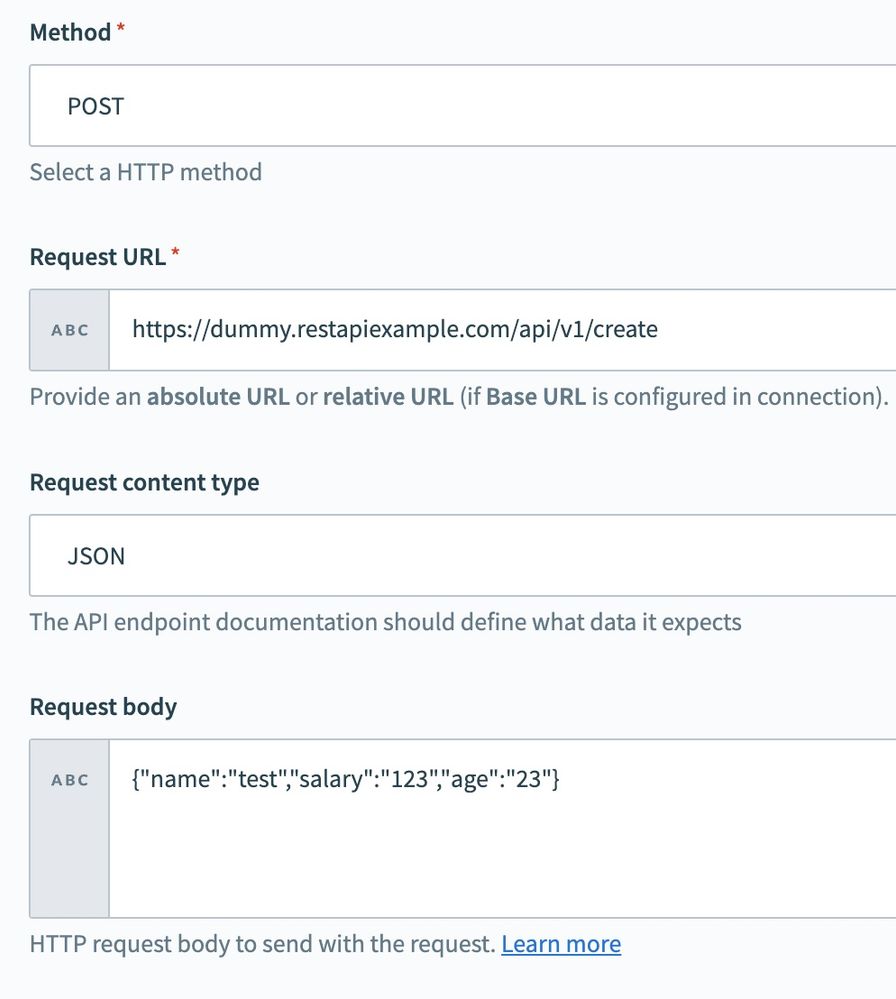896x999 pixels.
Task: Click the JSON text in Request body
Action: pyautogui.click(x=345, y=780)
